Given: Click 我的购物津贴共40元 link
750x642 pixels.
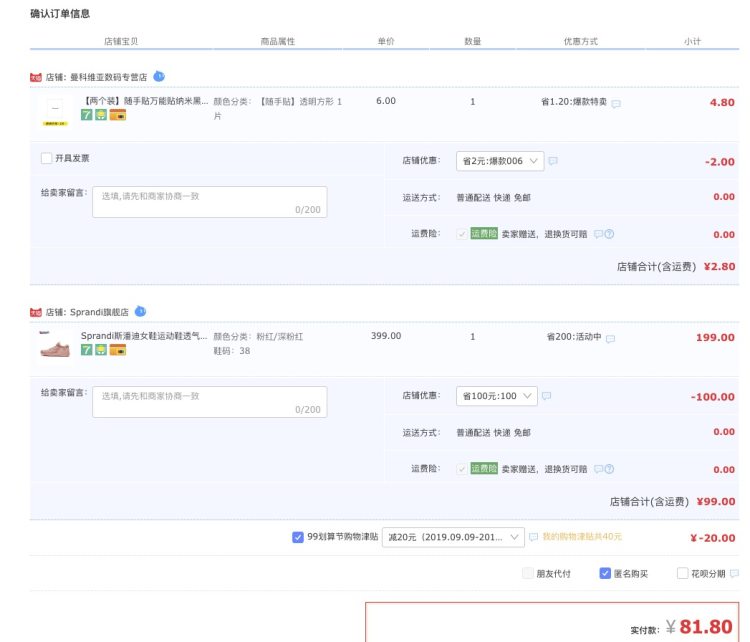Looking at the screenshot, I should click(582, 537).
